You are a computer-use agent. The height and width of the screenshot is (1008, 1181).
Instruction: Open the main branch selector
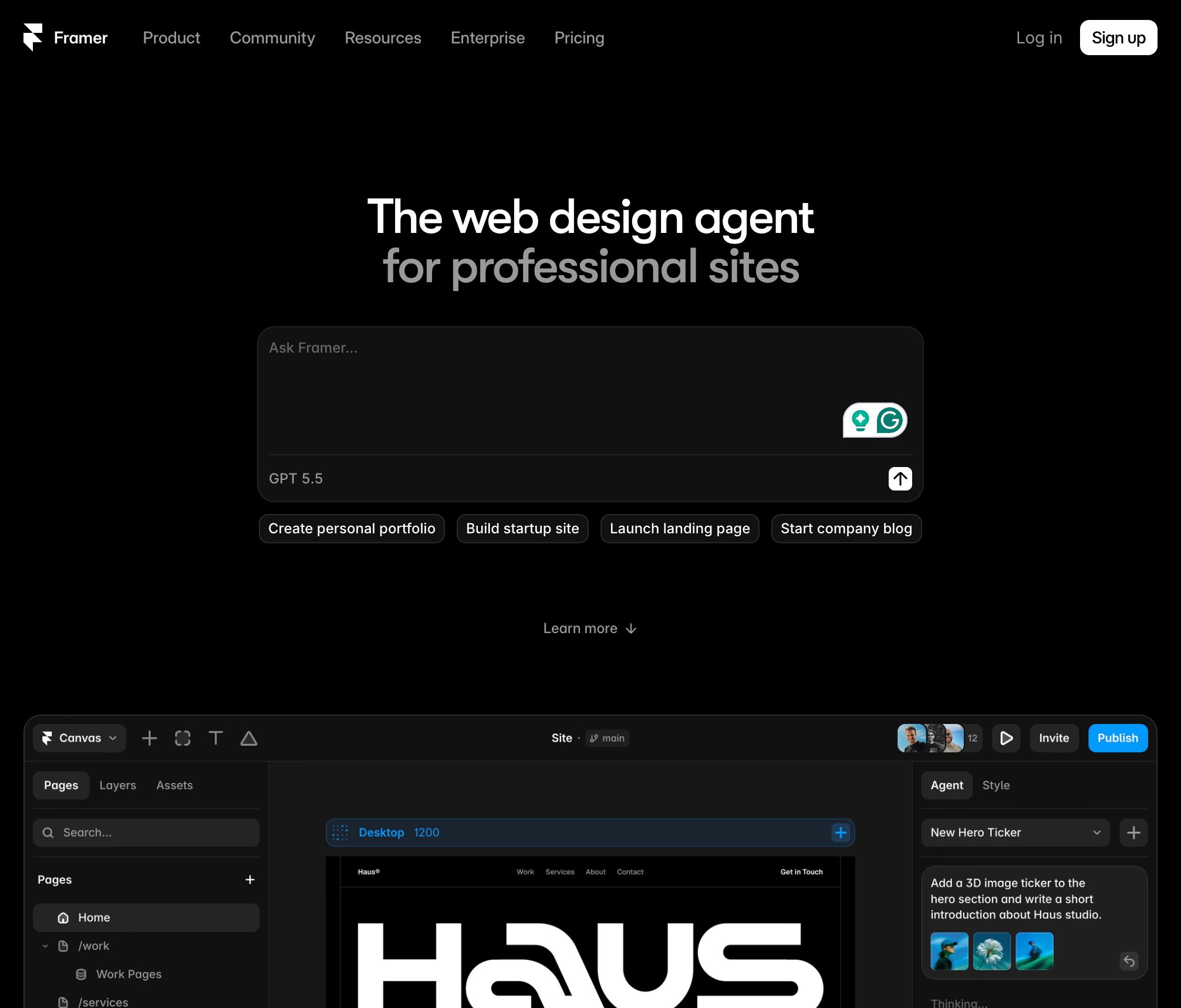pos(608,738)
